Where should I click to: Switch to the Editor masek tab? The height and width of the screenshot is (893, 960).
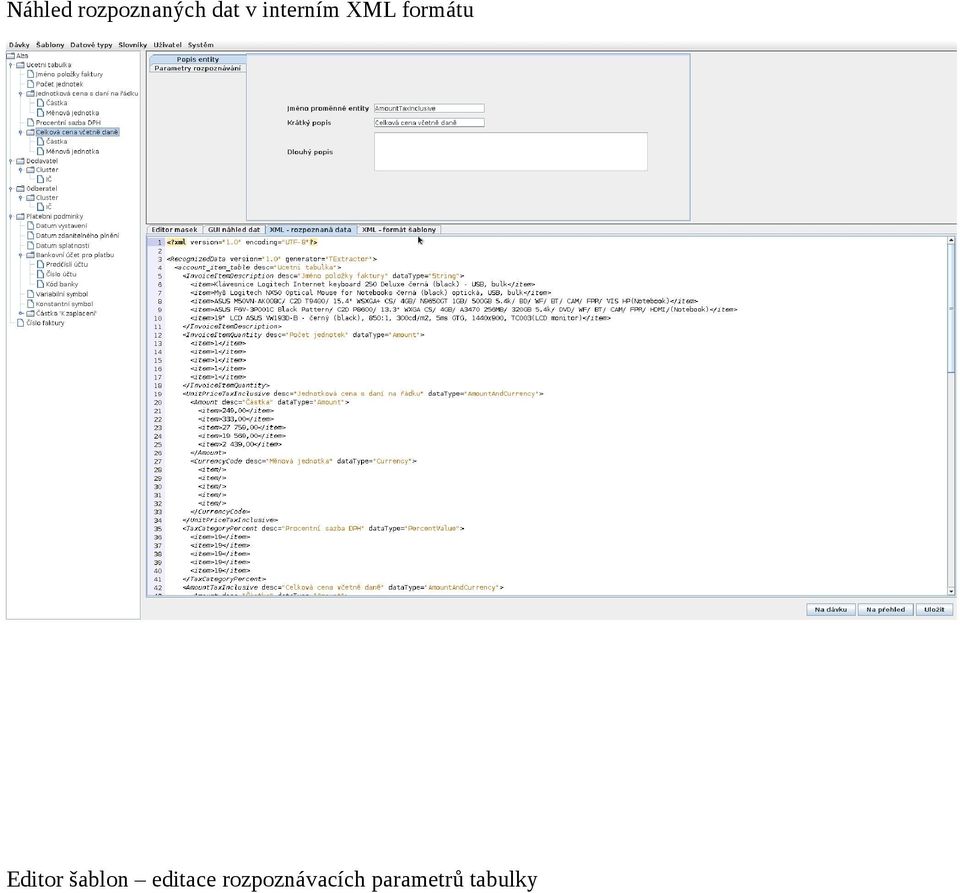pyautogui.click(x=174, y=230)
